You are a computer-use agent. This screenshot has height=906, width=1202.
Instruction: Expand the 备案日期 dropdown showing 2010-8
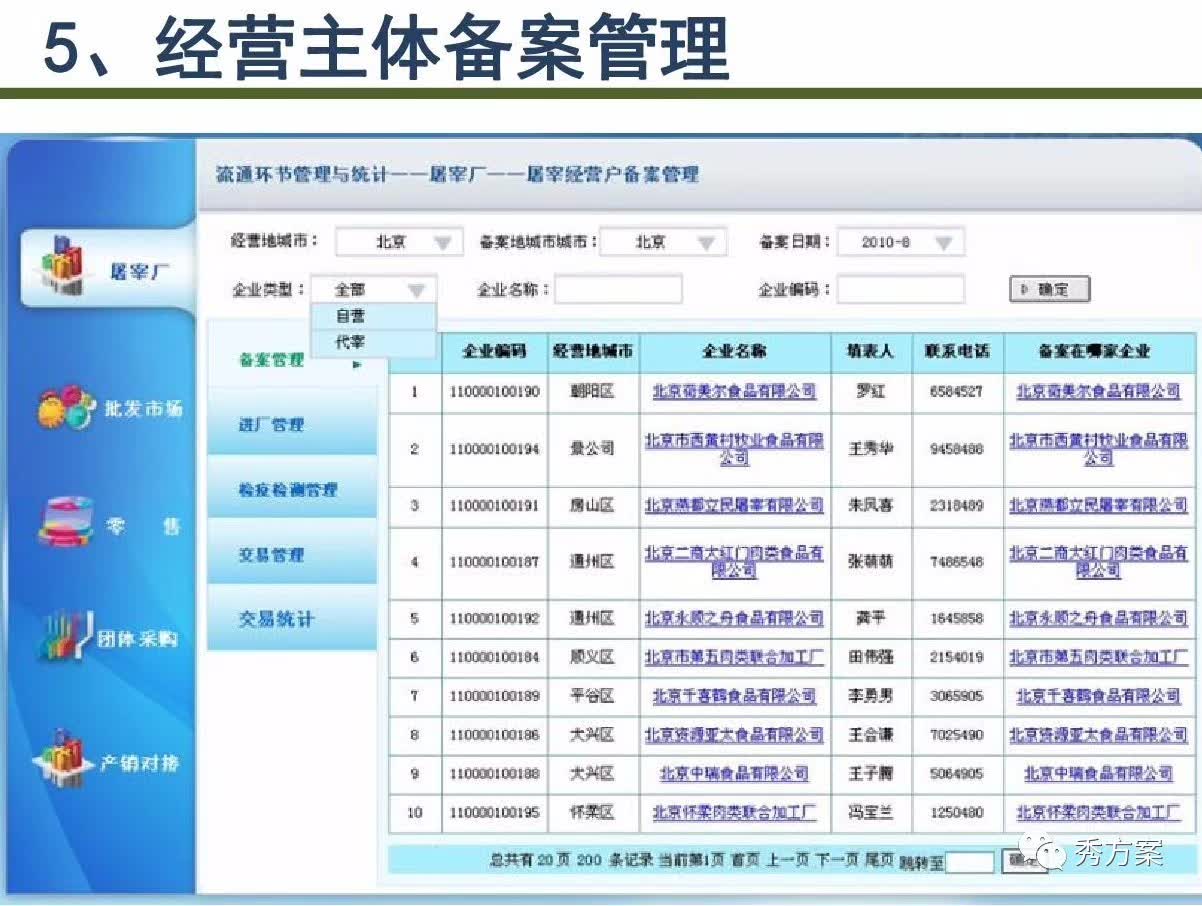click(x=900, y=242)
